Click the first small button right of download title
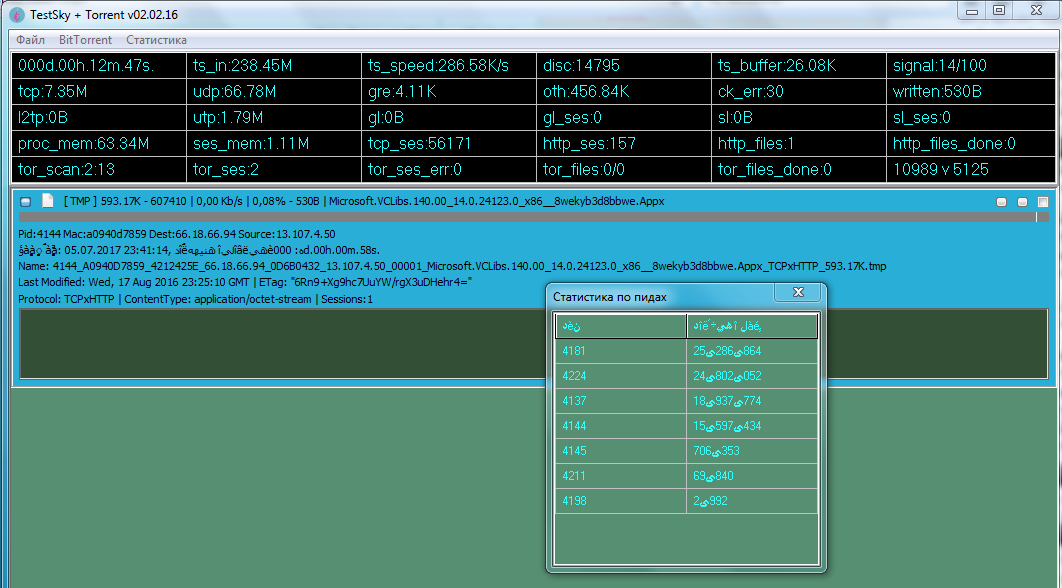The height and width of the screenshot is (588, 1062). point(1002,202)
